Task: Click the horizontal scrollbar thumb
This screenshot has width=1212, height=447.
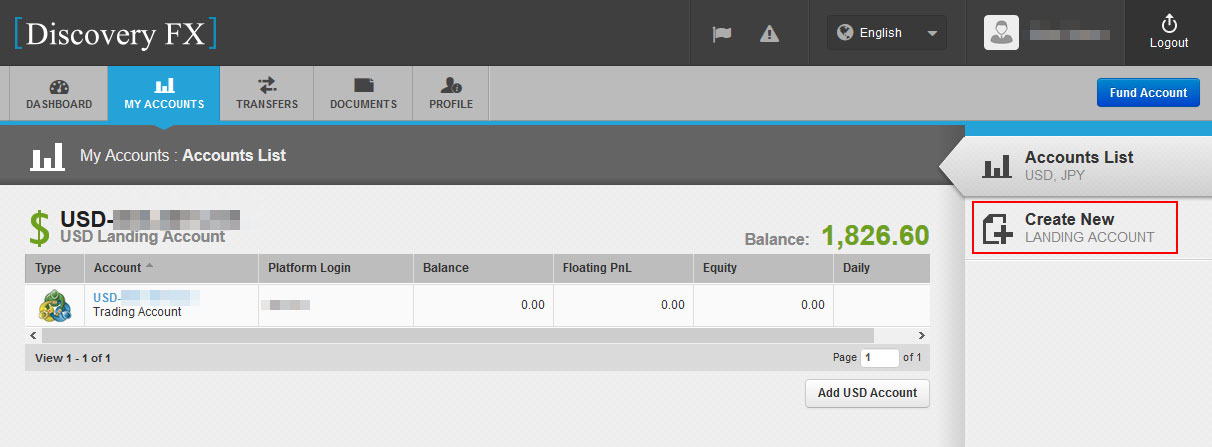Action: click(x=457, y=336)
